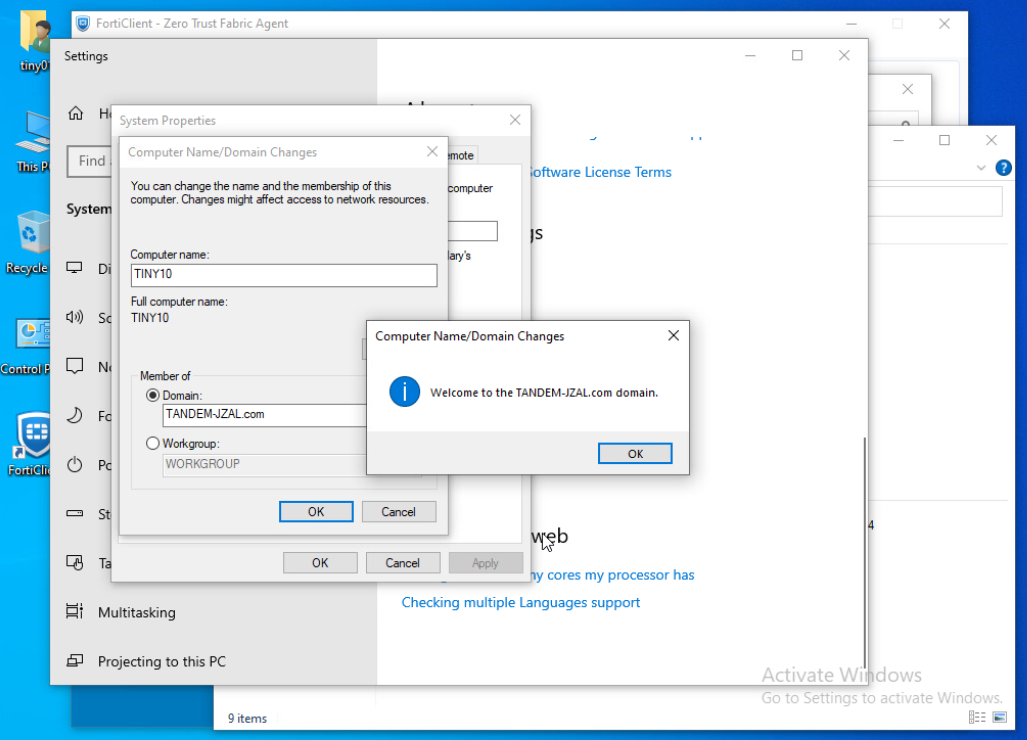Click into the Computer name text field
The height and width of the screenshot is (740, 1027).
click(283, 276)
